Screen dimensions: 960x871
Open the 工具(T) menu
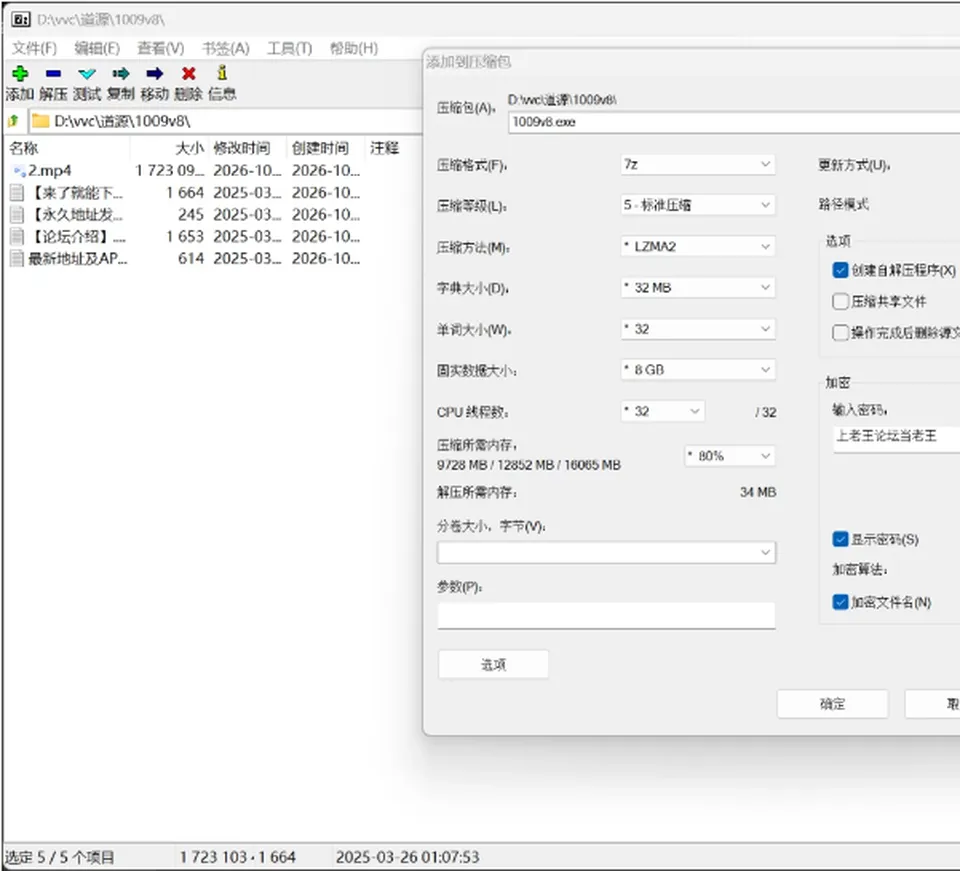(290, 48)
